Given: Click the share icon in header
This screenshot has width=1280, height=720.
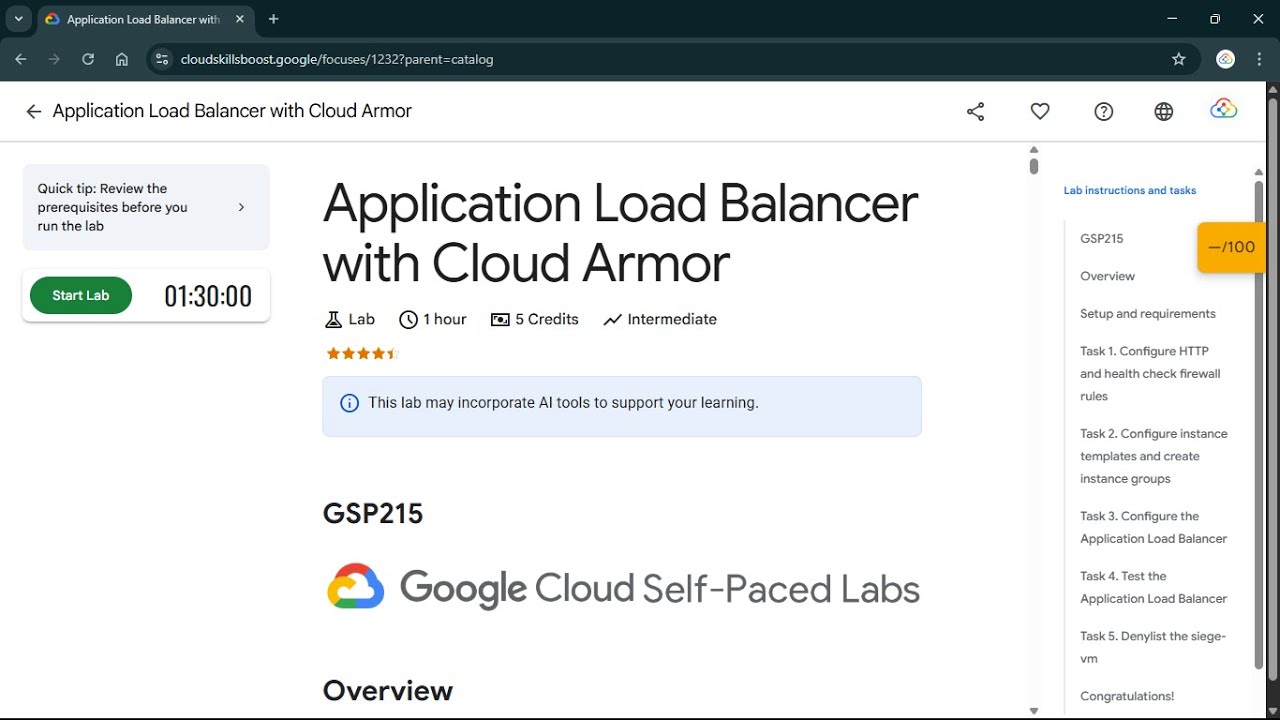Looking at the screenshot, I should [976, 112].
